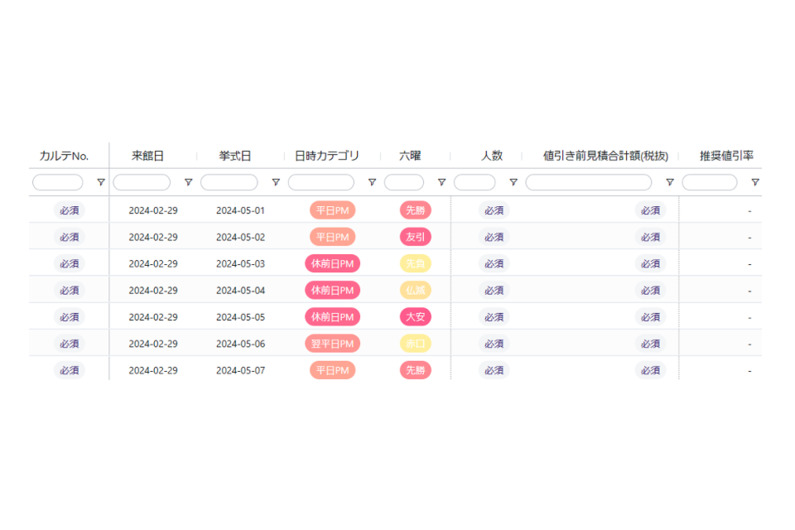
Task: Click the 翌平日PM category badge
Action: click(x=332, y=344)
